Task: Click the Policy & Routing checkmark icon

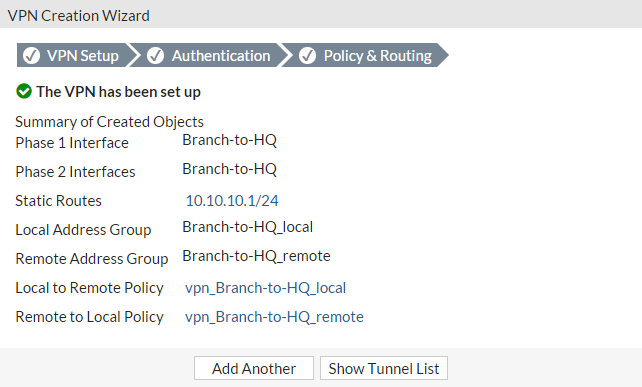Action: [307, 55]
